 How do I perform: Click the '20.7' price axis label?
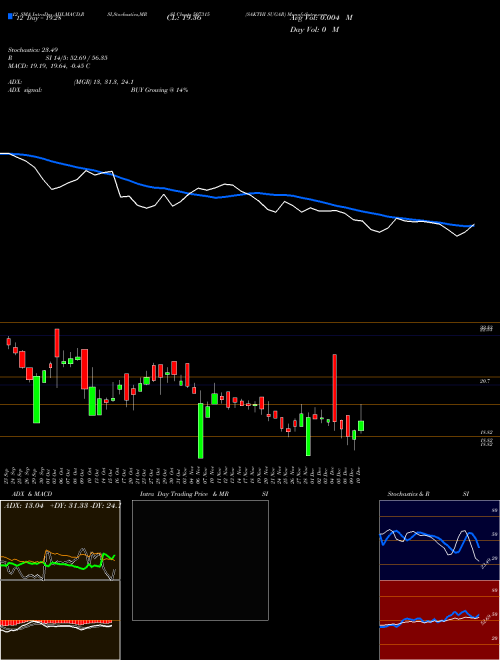484,381
